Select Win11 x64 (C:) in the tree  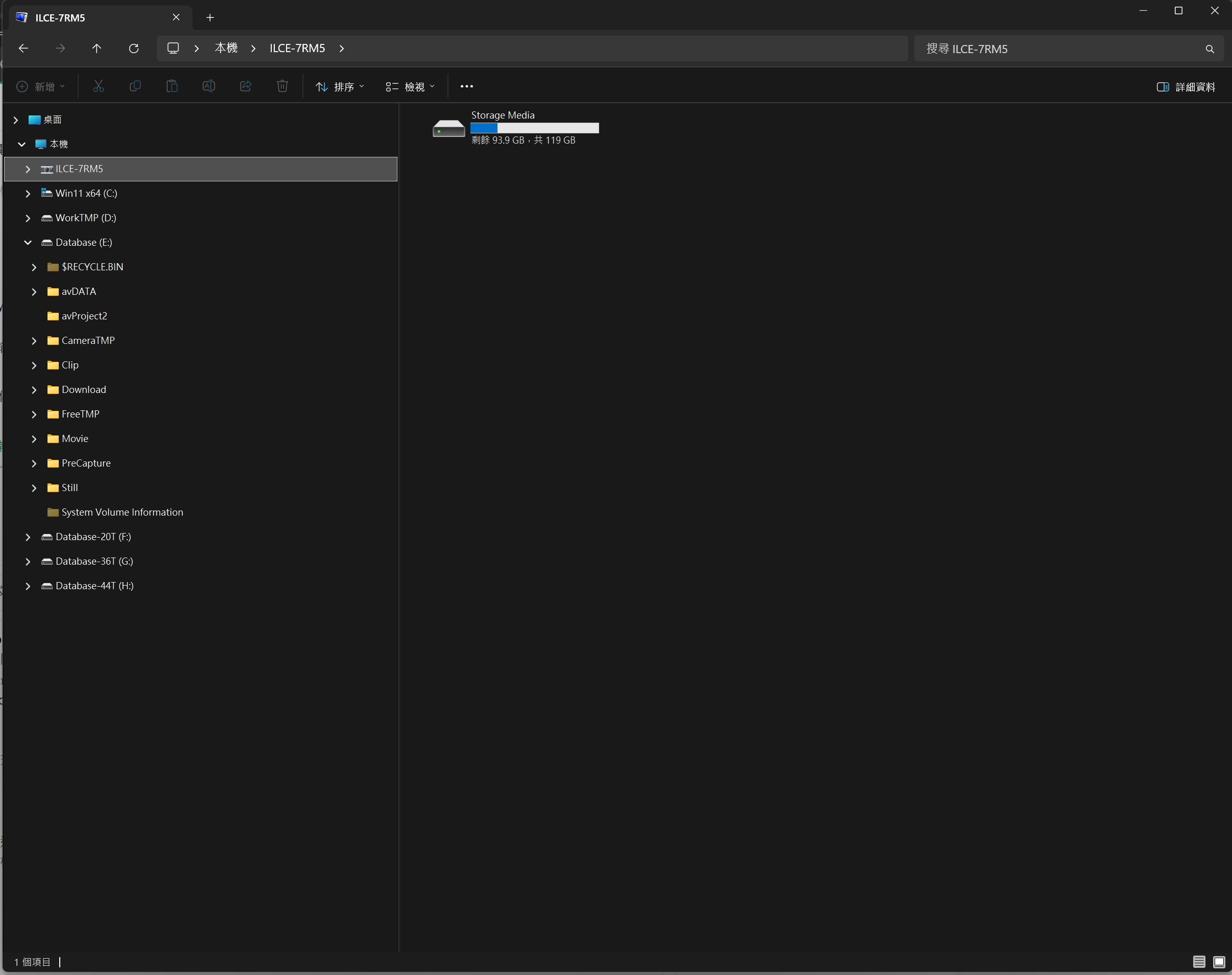pos(86,194)
